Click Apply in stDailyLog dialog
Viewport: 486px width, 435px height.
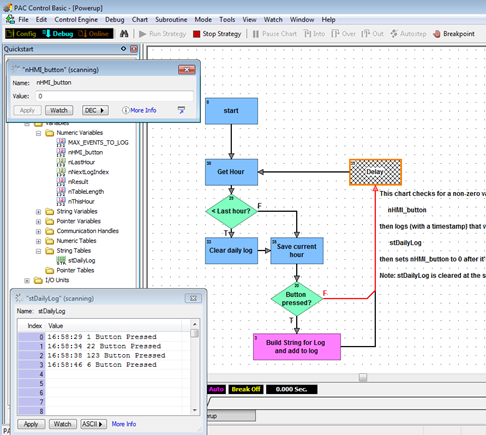pyautogui.click(x=31, y=424)
